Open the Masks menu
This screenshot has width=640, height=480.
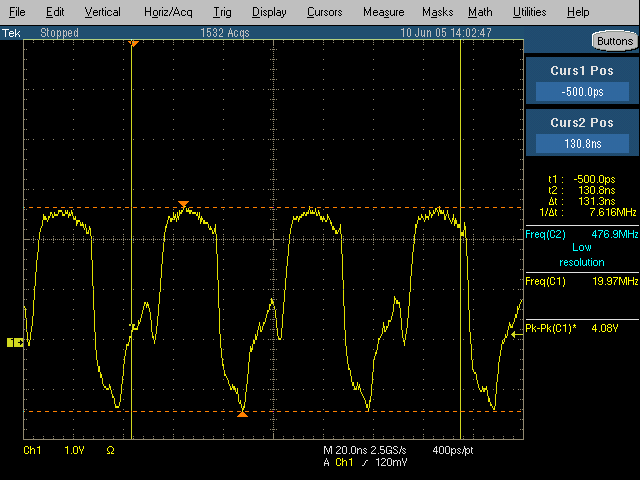pos(438,12)
